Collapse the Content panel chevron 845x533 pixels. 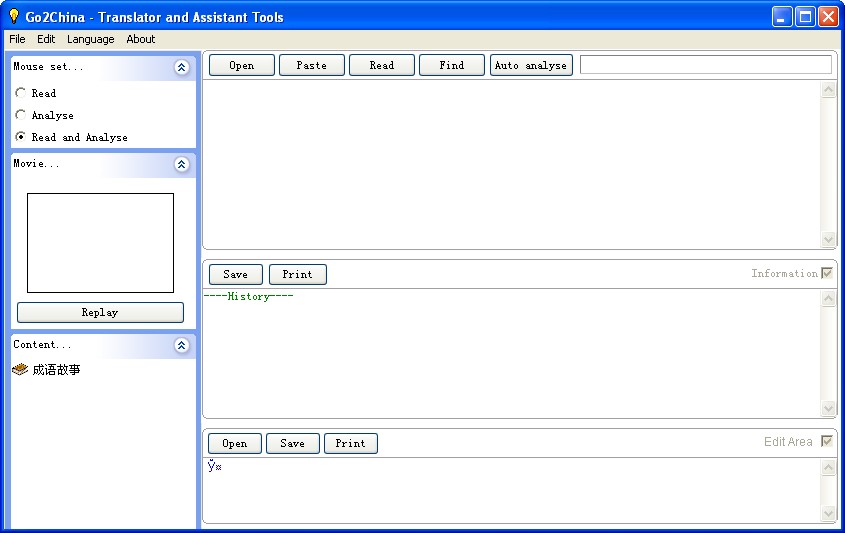pos(182,345)
